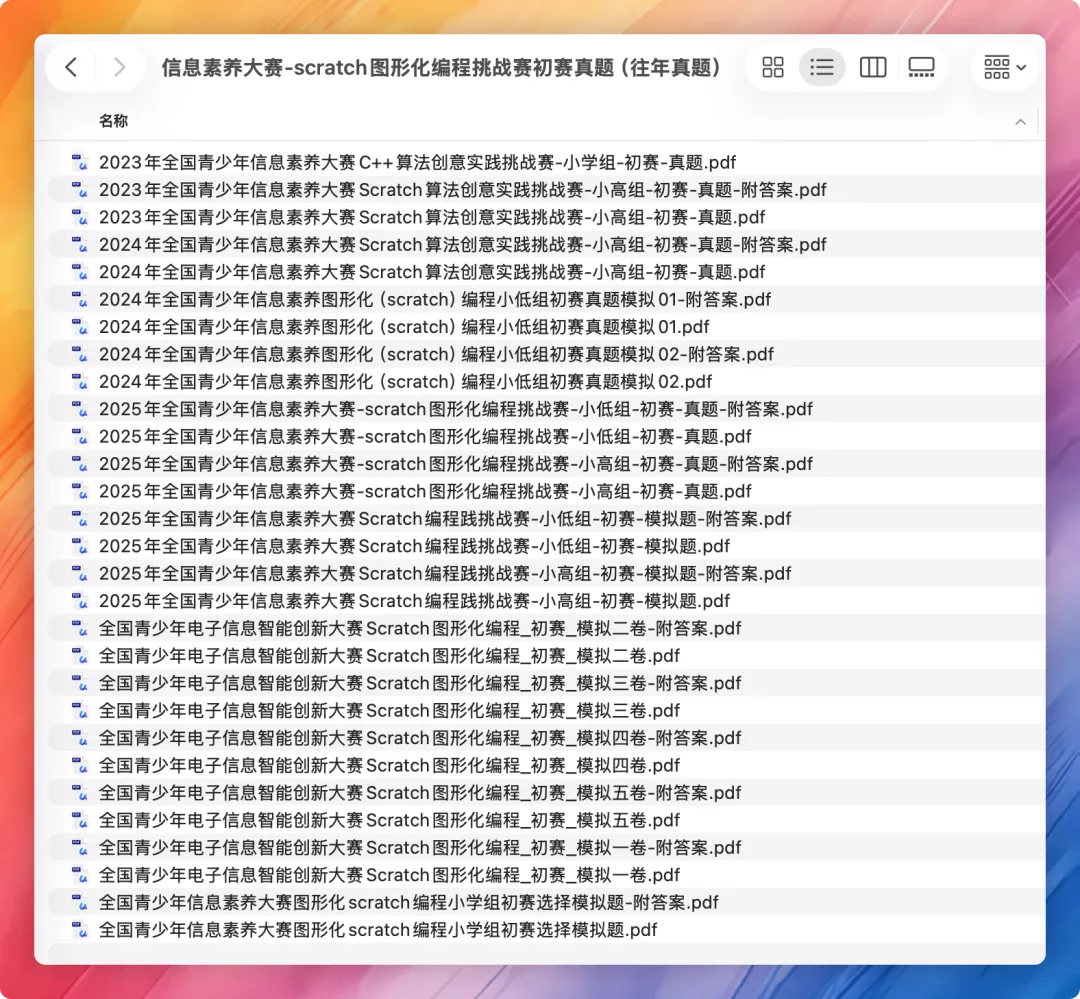Select 2025 Scratch编程践挑战赛-小低组-初赛-模拟题-附答案.pdf
This screenshot has width=1080, height=999.
pos(445,519)
